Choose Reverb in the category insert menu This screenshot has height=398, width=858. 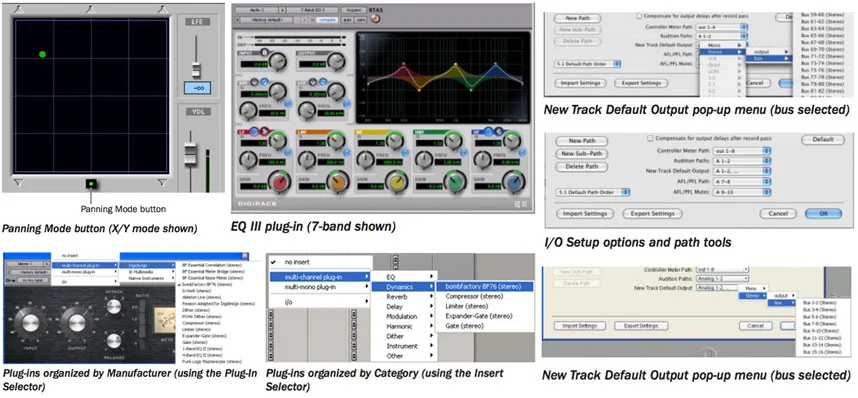403,297
